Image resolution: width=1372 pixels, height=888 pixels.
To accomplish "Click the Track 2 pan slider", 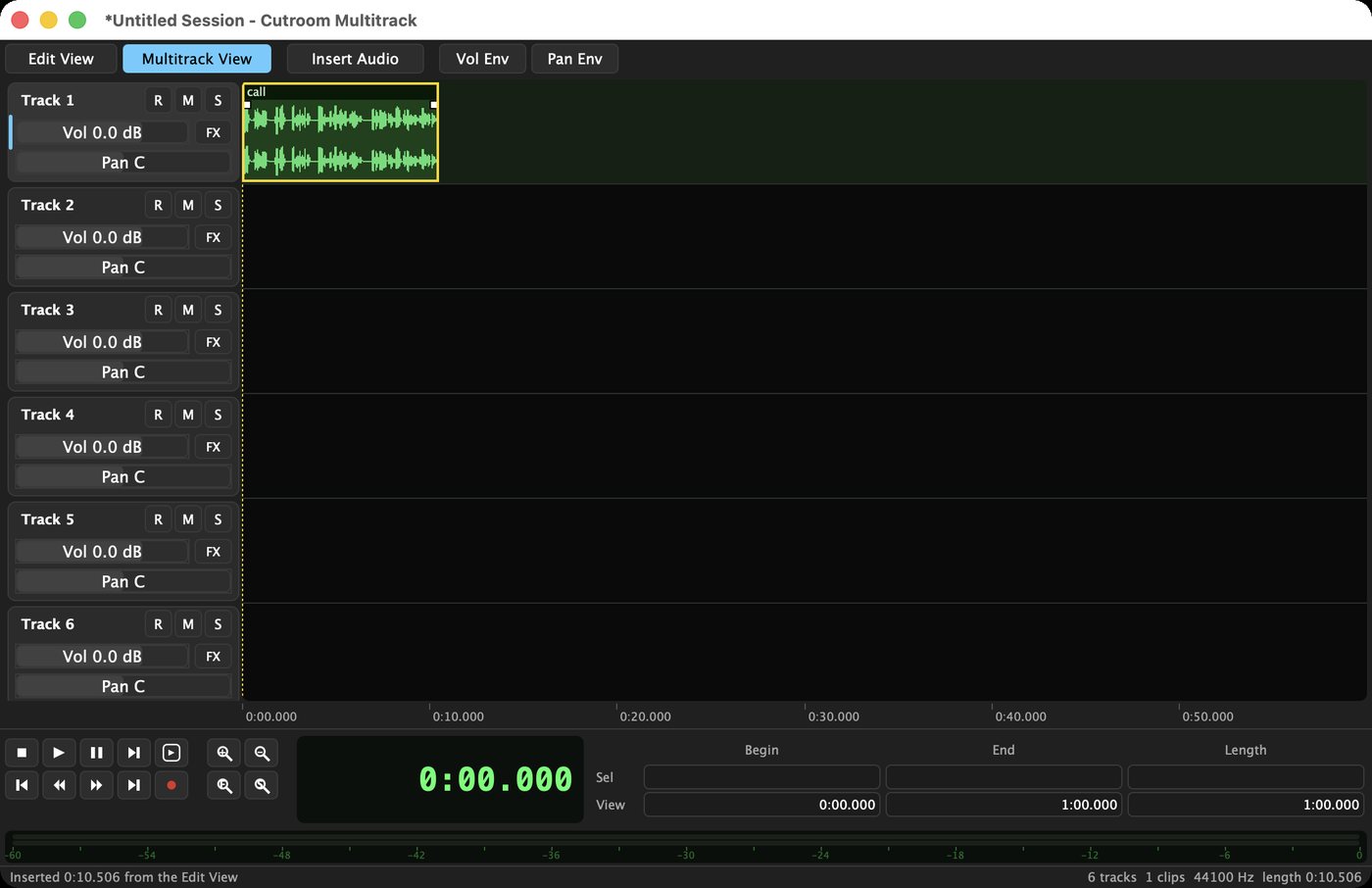I will [123, 268].
